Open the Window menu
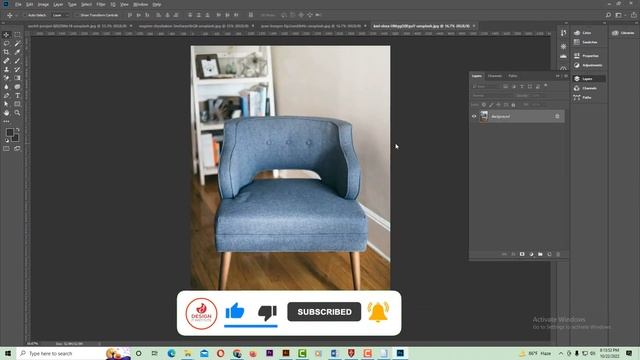Image resolution: width=640 pixels, height=360 pixels. (141, 4)
